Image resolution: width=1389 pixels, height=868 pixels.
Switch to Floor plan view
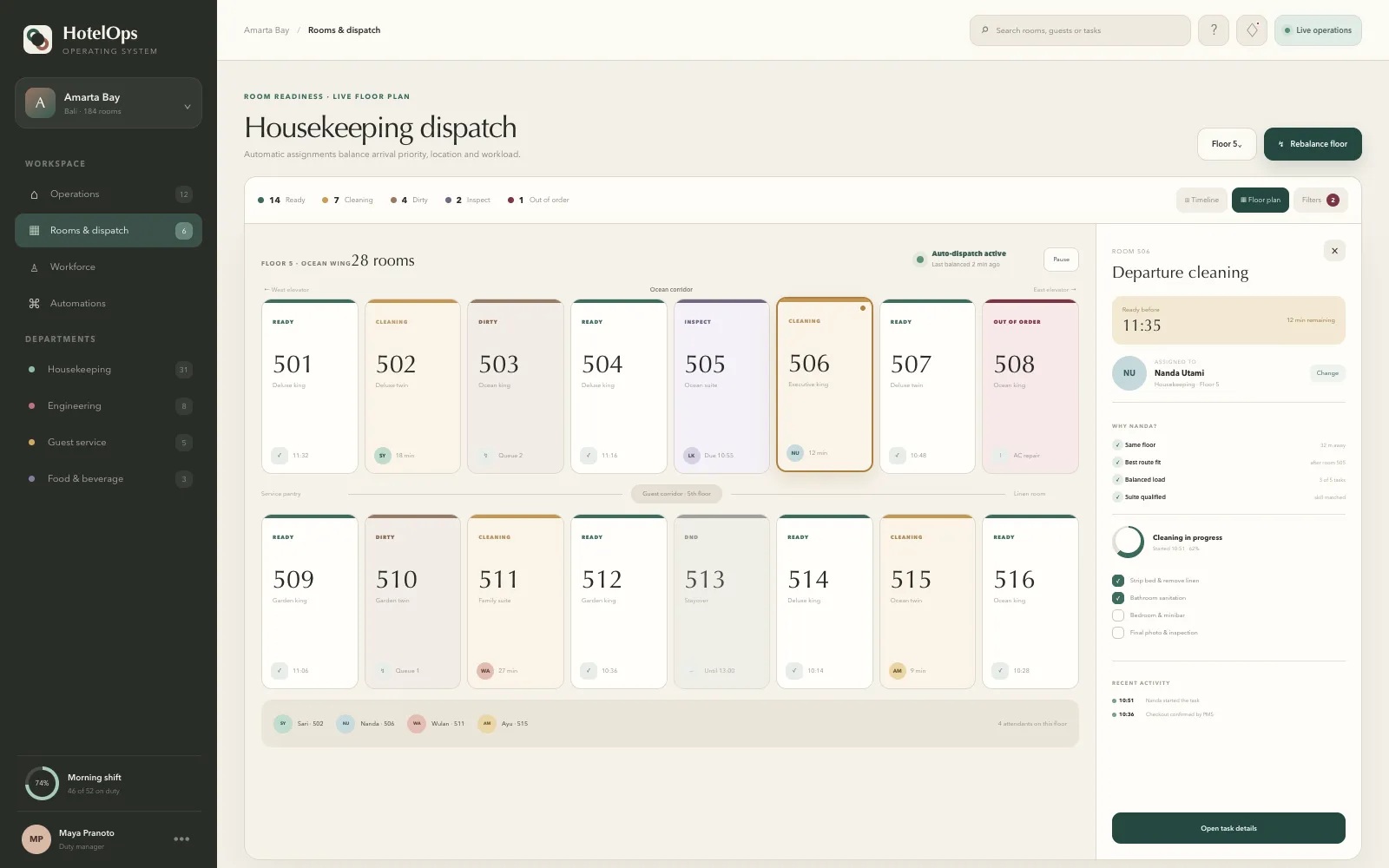(1261, 201)
